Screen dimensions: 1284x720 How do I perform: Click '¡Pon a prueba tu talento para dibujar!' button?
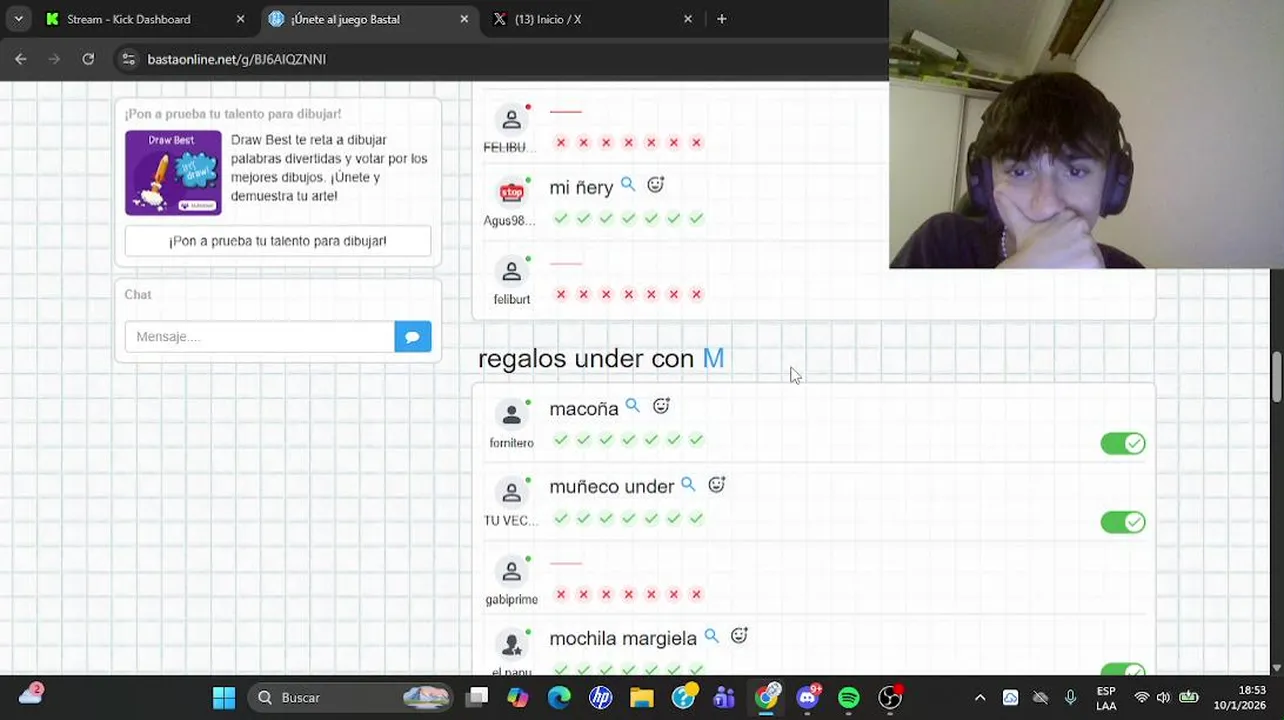[278, 241]
